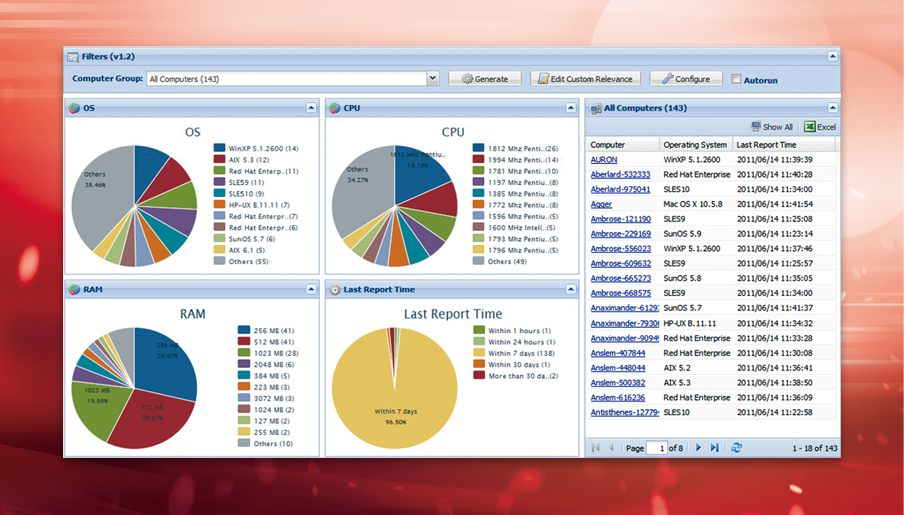Sort by the Computer column header
Image resolution: width=904 pixels, height=515 pixels.
[623, 145]
